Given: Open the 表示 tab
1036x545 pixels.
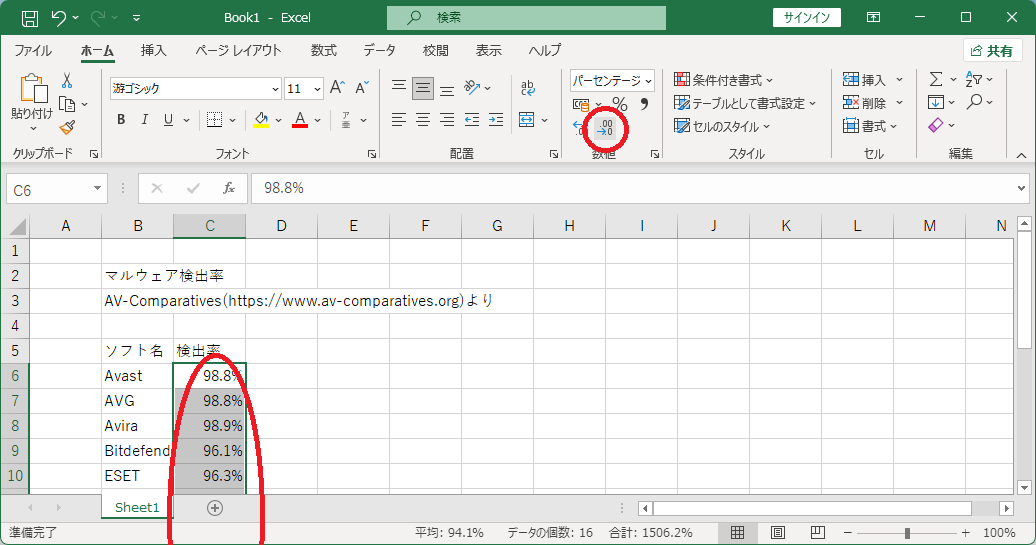Looking at the screenshot, I should (489, 51).
